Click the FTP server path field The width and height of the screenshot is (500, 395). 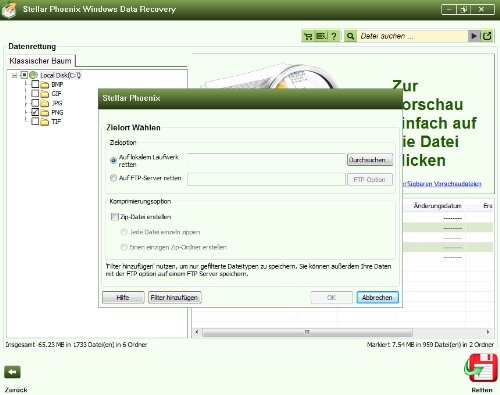266,179
